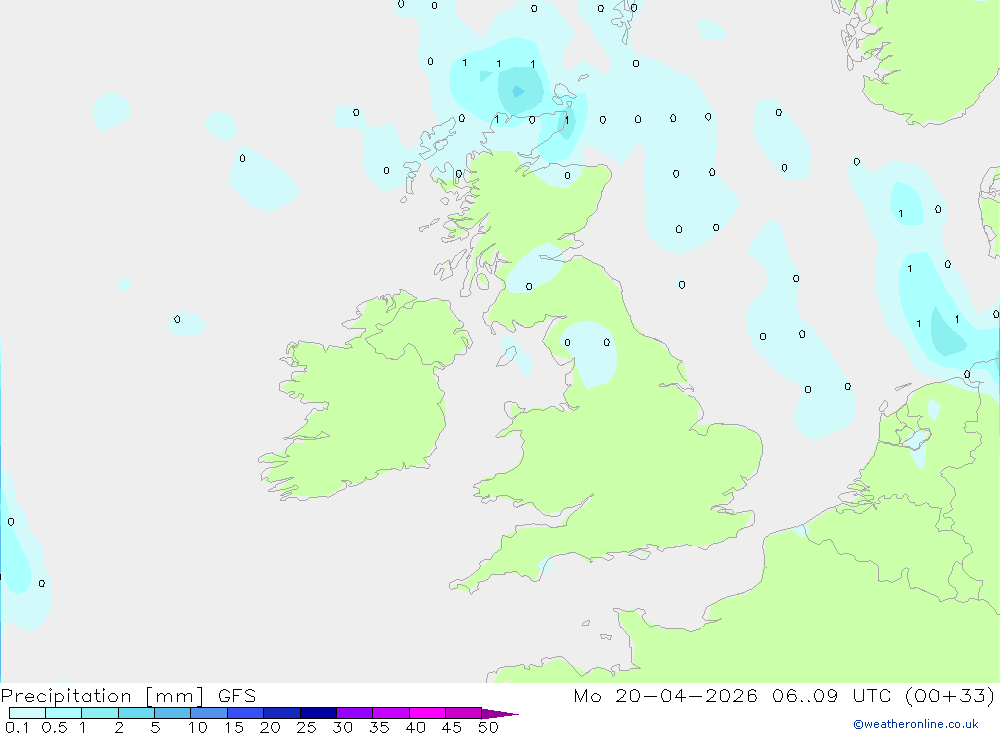Click the legend swatch between 2 and 5
1000x733 pixels.
tap(136, 713)
